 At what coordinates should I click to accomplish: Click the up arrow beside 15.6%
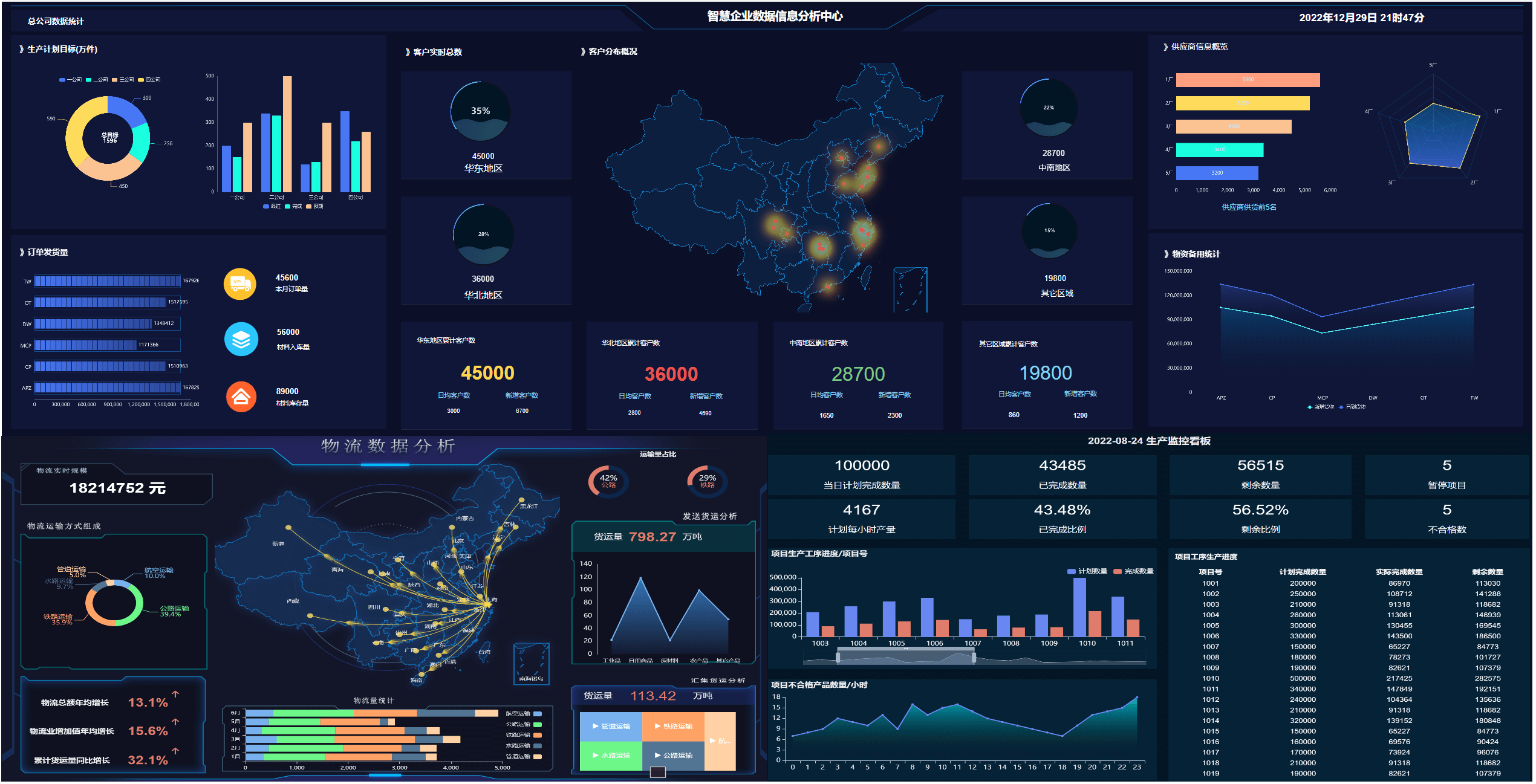tap(175, 722)
